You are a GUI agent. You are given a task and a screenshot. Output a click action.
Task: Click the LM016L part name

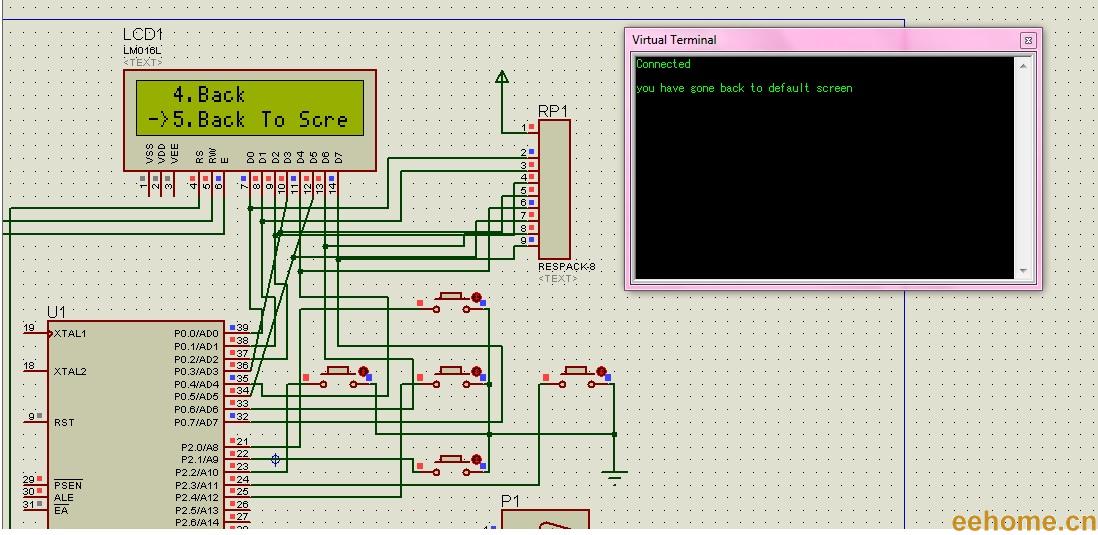coord(143,50)
